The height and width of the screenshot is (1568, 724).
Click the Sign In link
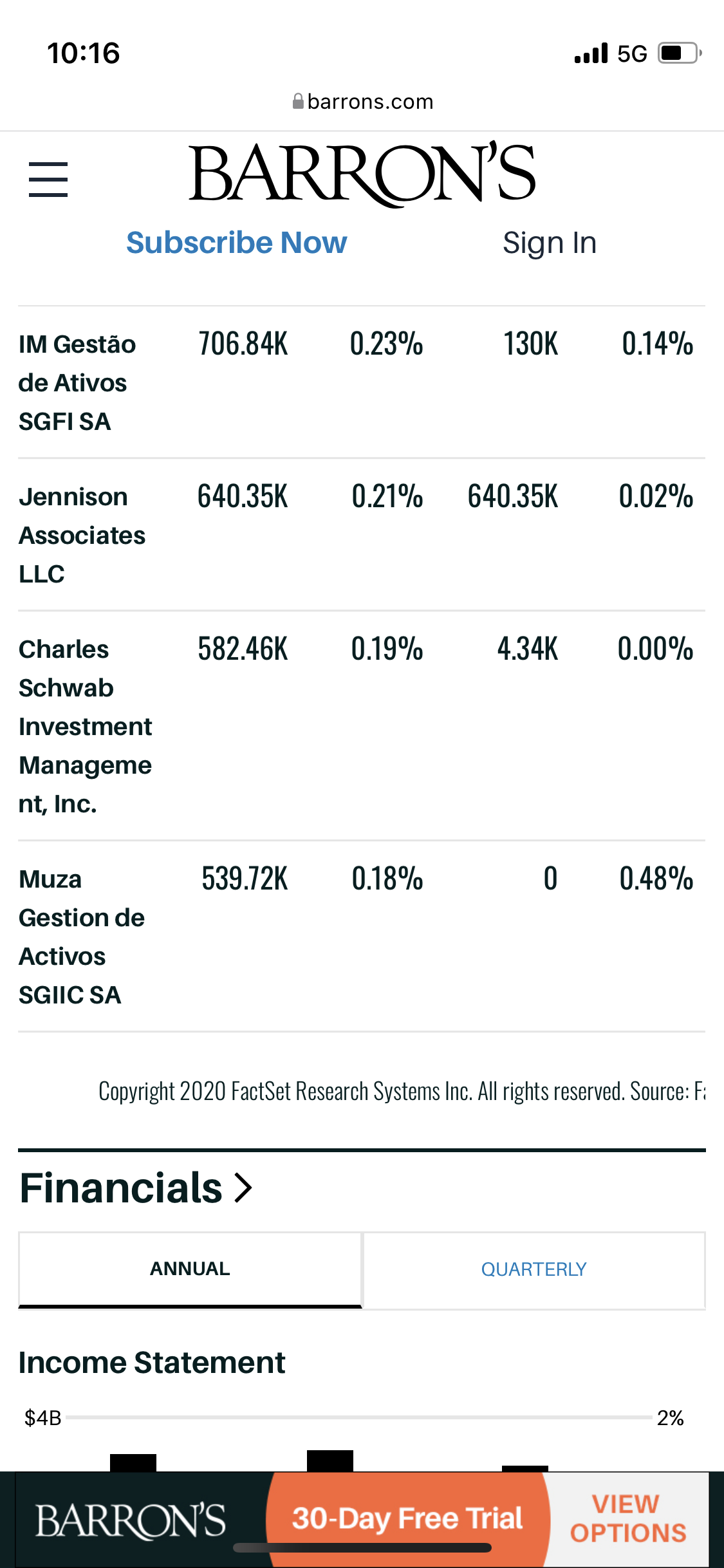pyautogui.click(x=550, y=243)
